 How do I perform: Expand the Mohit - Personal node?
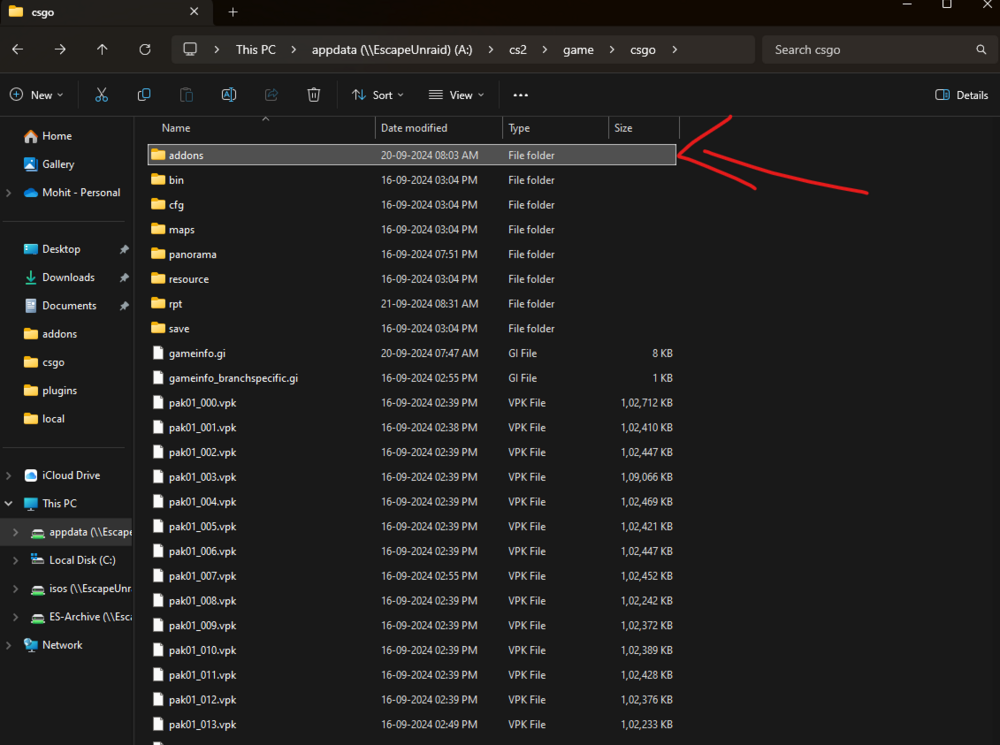[x=9, y=193]
